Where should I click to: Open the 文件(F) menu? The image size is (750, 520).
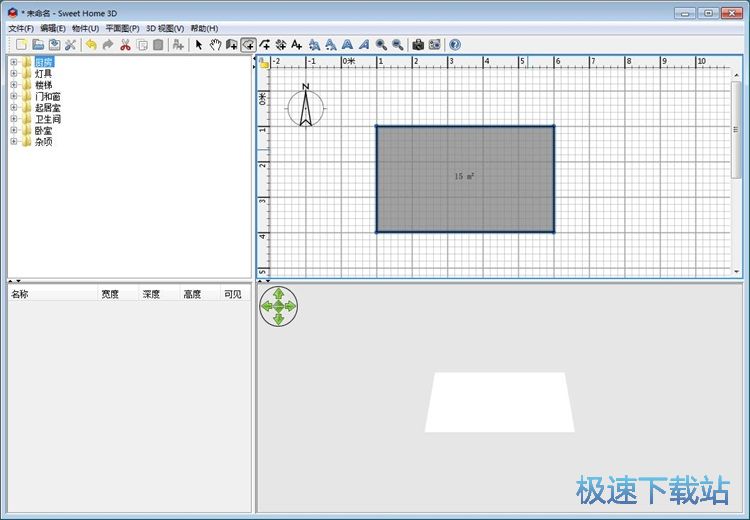(21, 28)
